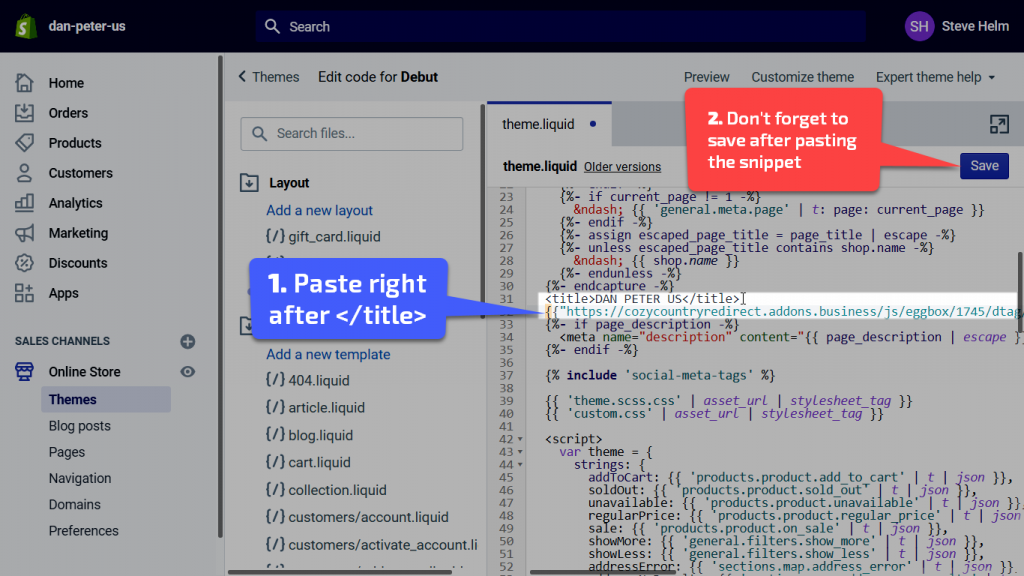Click the Save button
The width and height of the screenshot is (1024, 576).
984,166
